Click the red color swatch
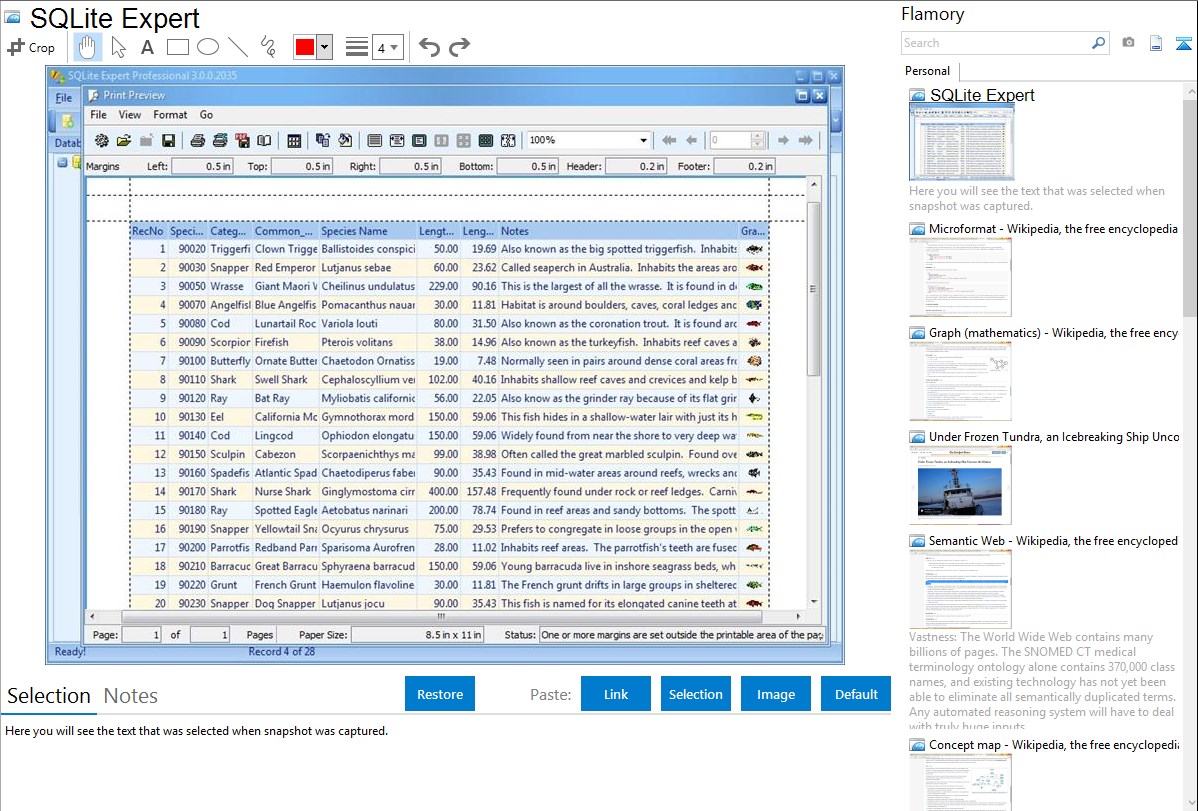Image resolution: width=1198 pixels, height=811 pixels. click(304, 47)
